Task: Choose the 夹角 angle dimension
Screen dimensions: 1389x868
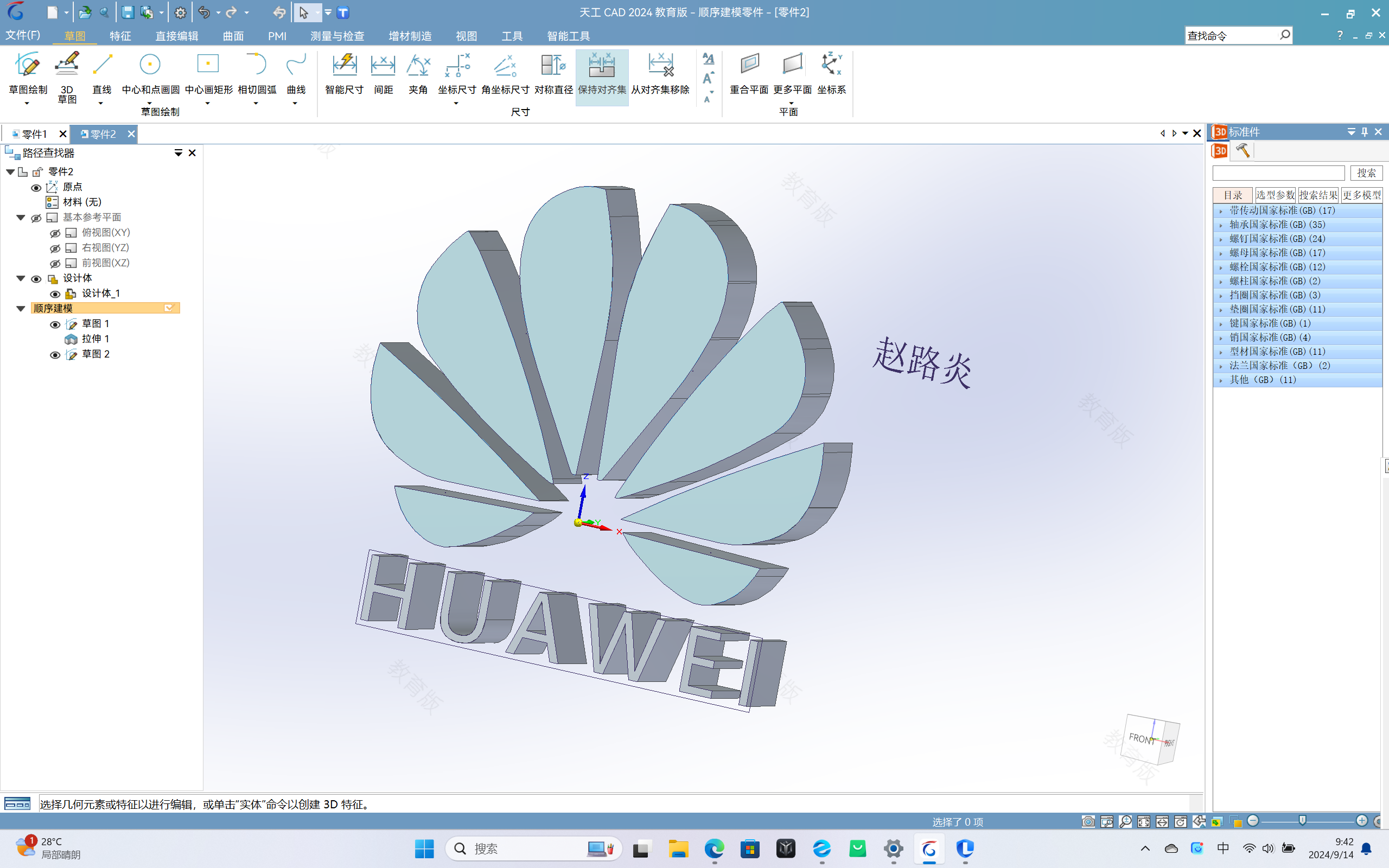Action: [418, 73]
